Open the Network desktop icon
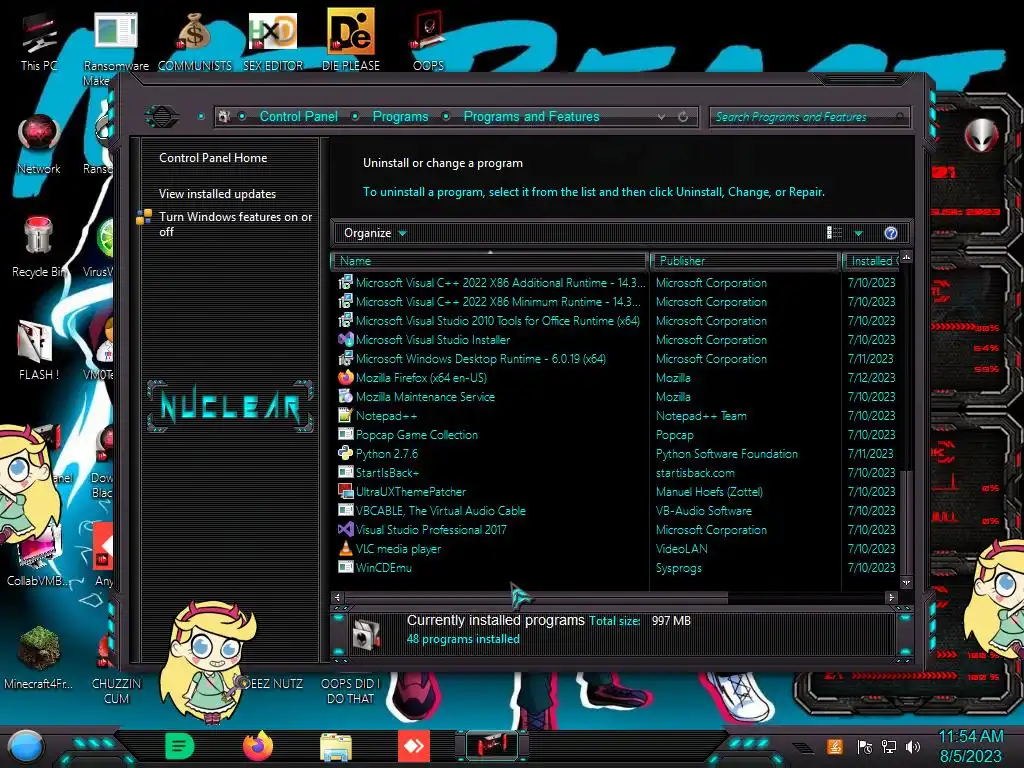This screenshot has height=768, width=1024. coord(39,144)
